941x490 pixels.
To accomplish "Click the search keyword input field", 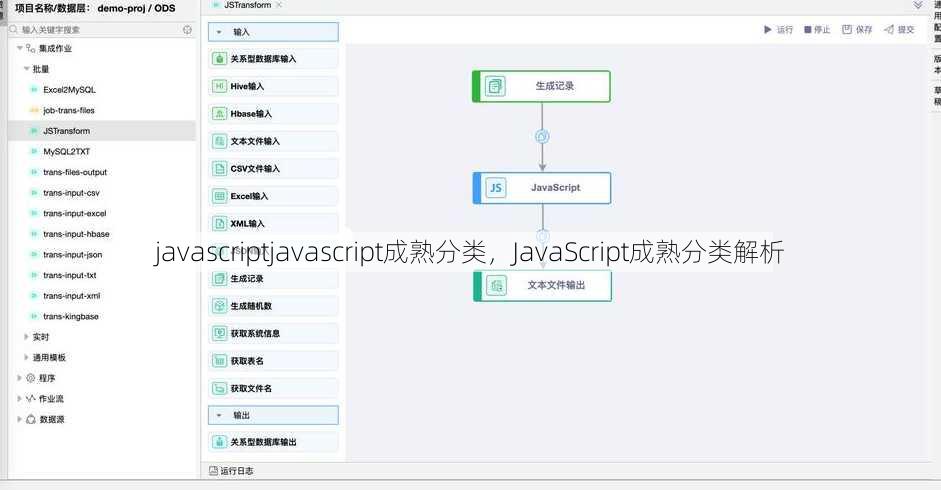I will [100, 29].
